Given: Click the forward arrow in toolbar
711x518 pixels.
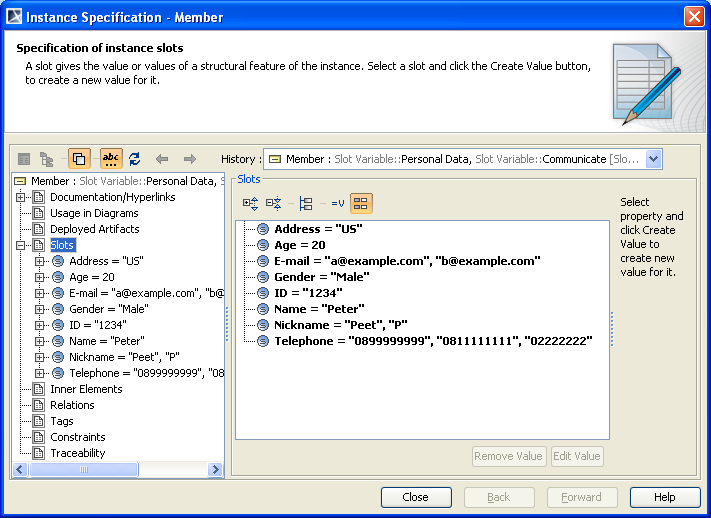Looking at the screenshot, I should pyautogui.click(x=190, y=159).
